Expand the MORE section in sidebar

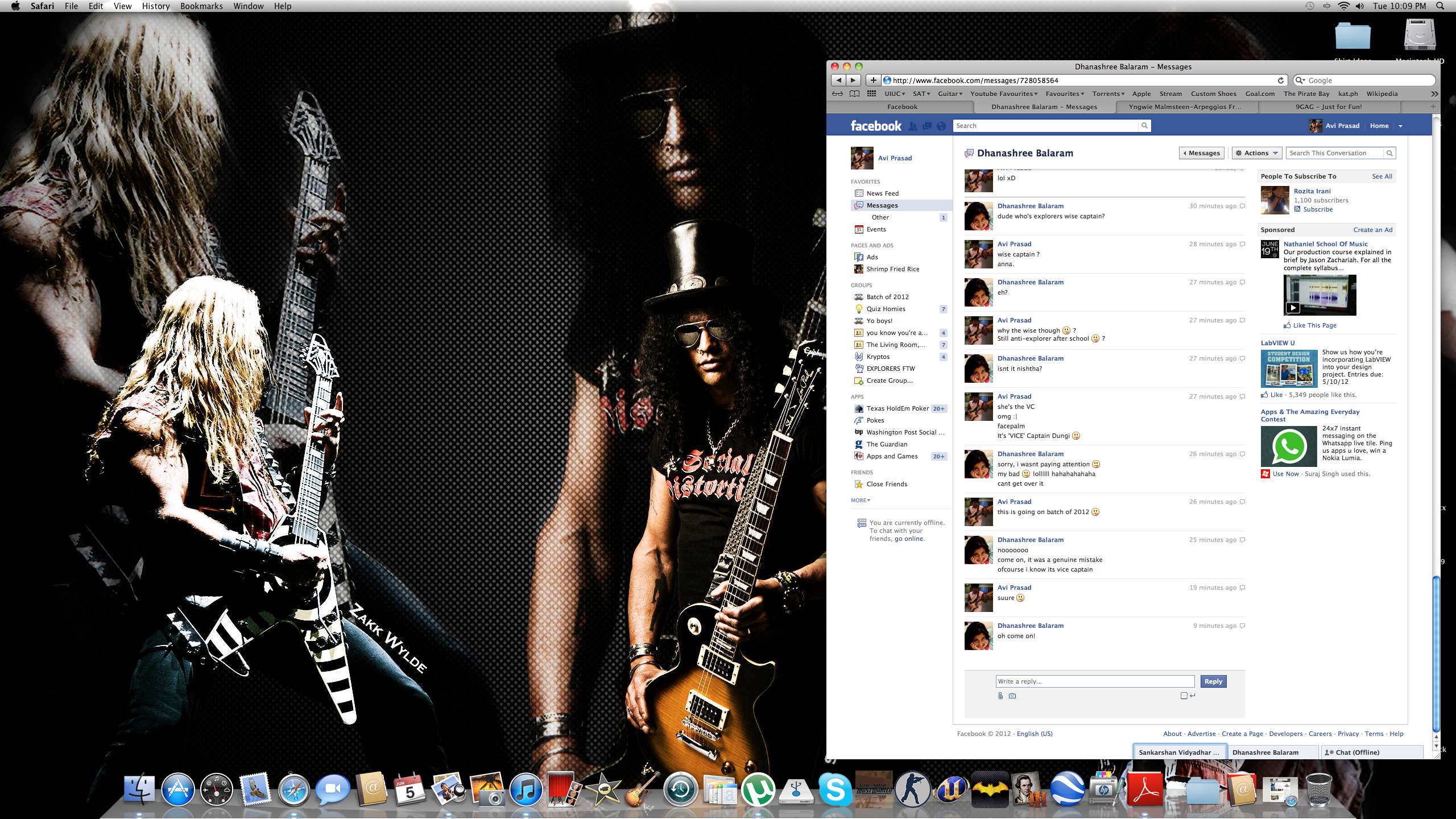tap(861, 500)
